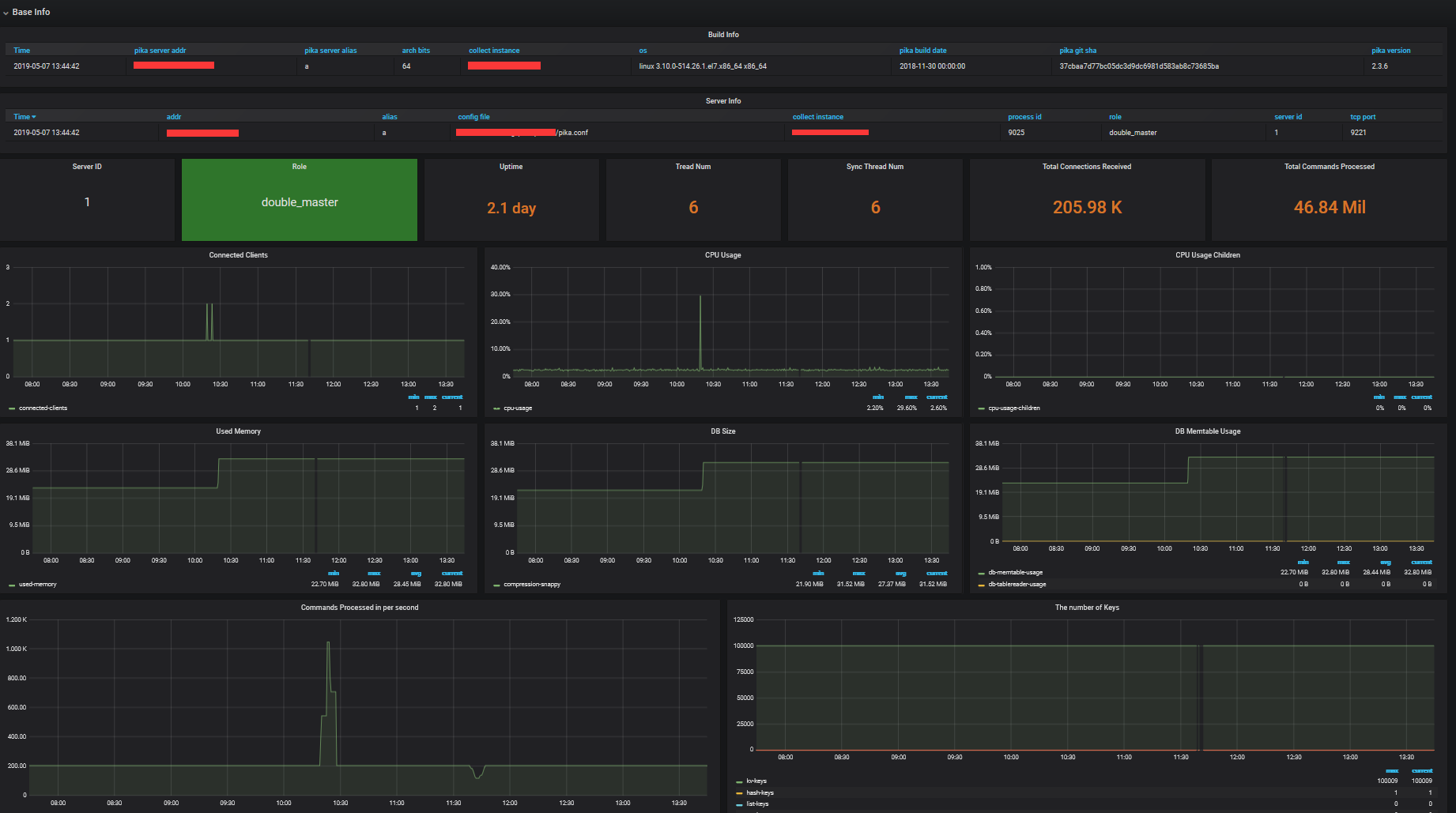The width and height of the screenshot is (1456, 813).
Task: Sort Connected Clients legend by min
Action: tap(413, 397)
